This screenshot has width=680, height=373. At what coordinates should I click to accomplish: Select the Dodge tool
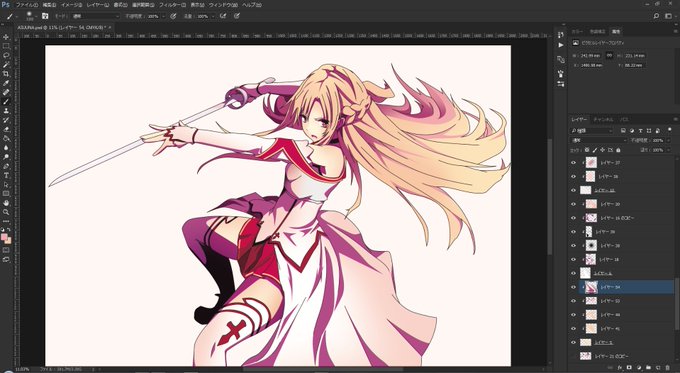tap(6, 157)
